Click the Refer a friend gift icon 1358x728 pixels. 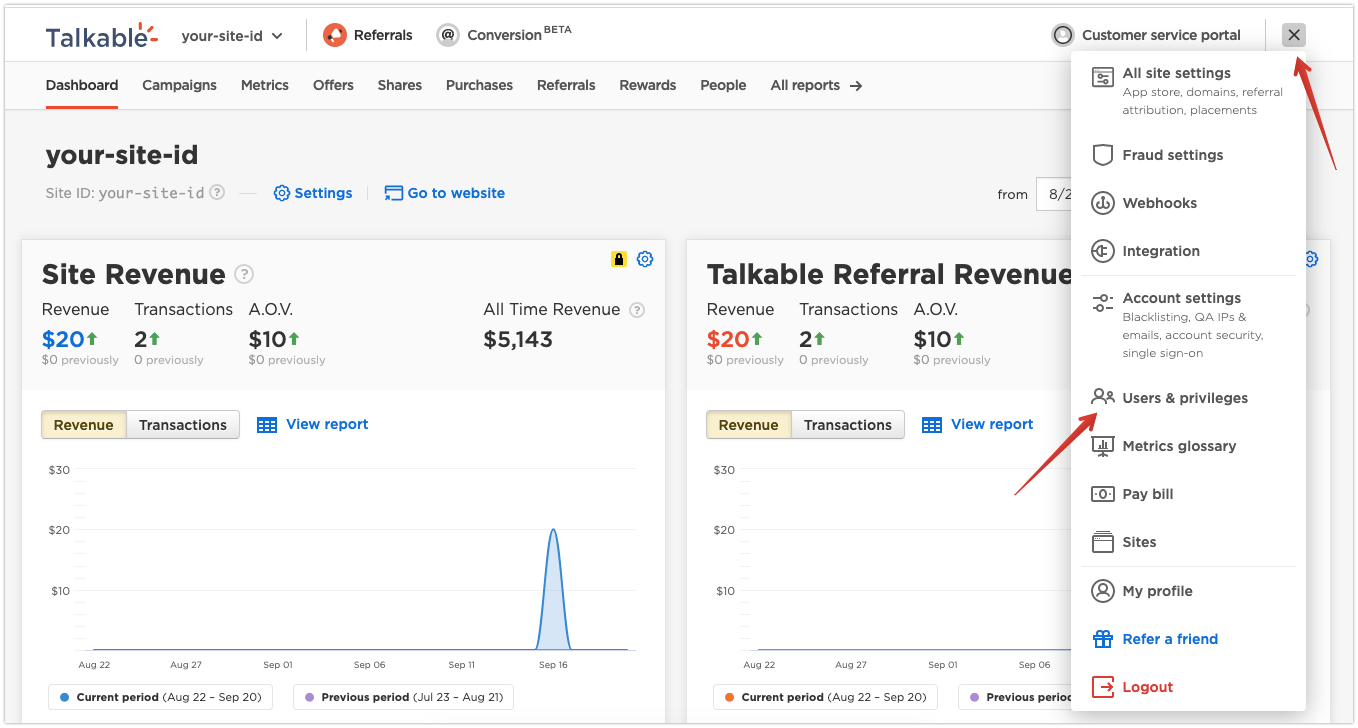[1102, 639]
